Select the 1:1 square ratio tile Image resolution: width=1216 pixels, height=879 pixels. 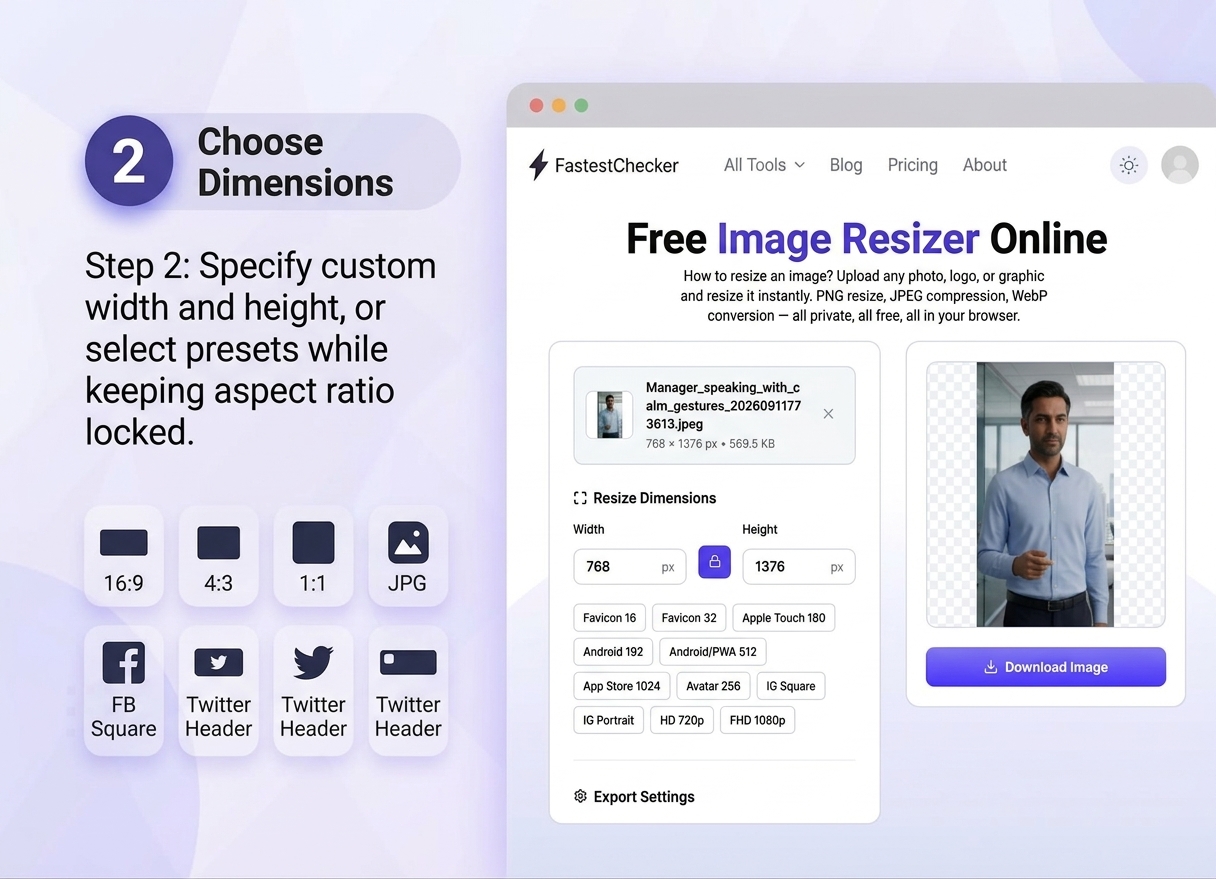click(313, 556)
